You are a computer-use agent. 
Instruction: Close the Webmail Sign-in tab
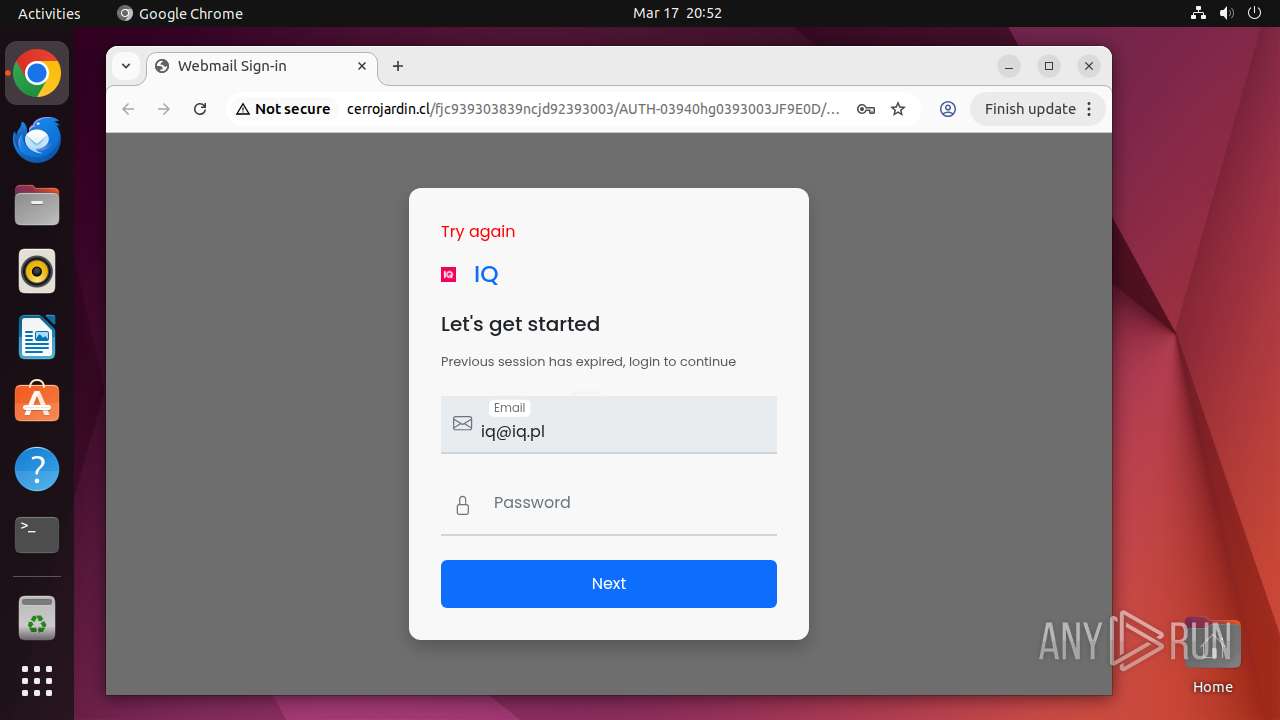coord(362,66)
